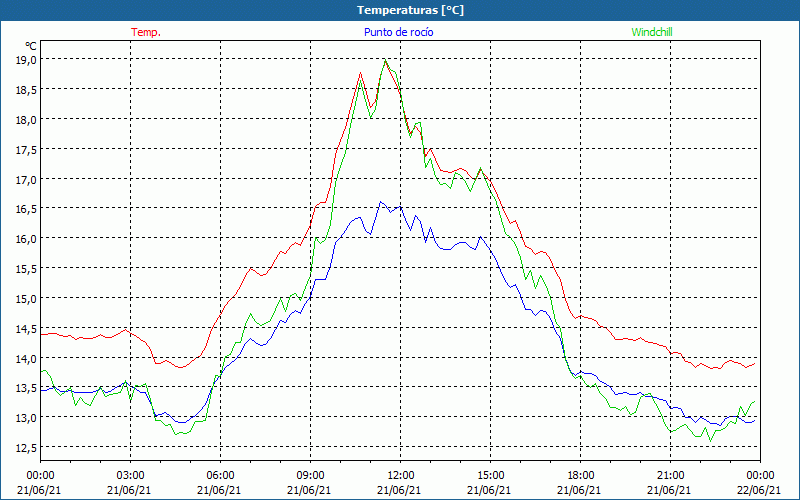Click the 15:00 time axis label
The image size is (800, 500).
(490, 476)
